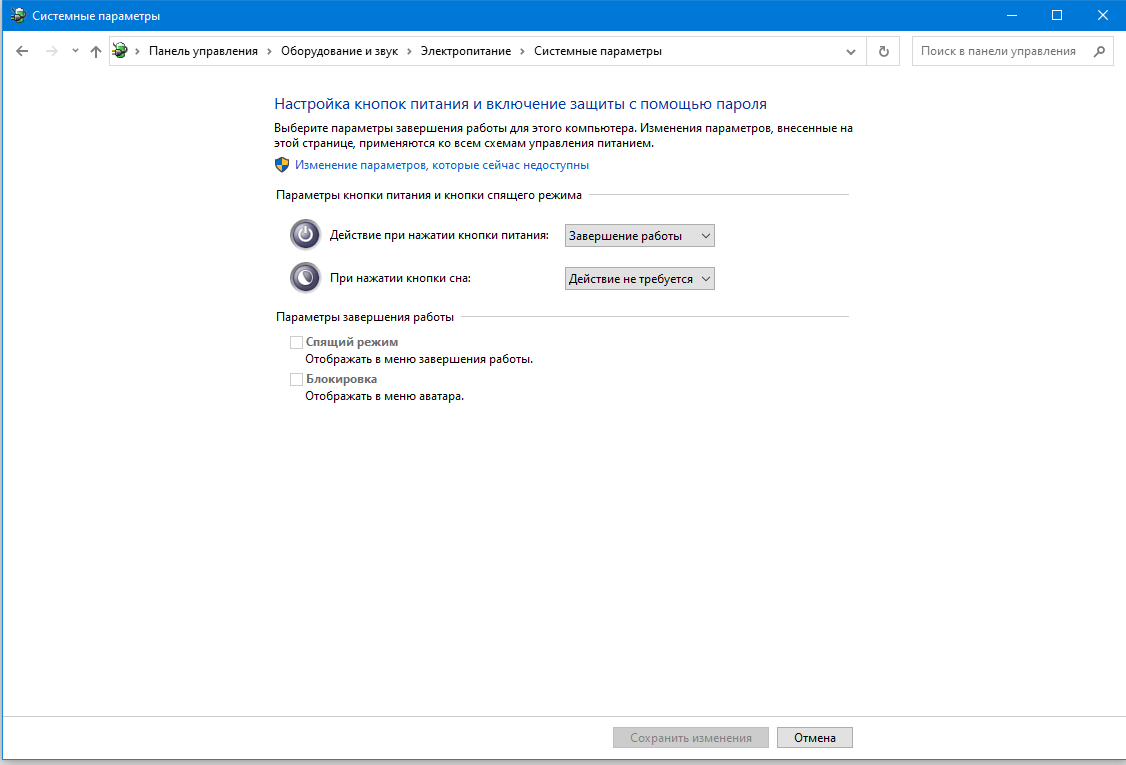Maximize the Системные параметры window
The height and width of the screenshot is (765, 1126).
pos(1057,15)
